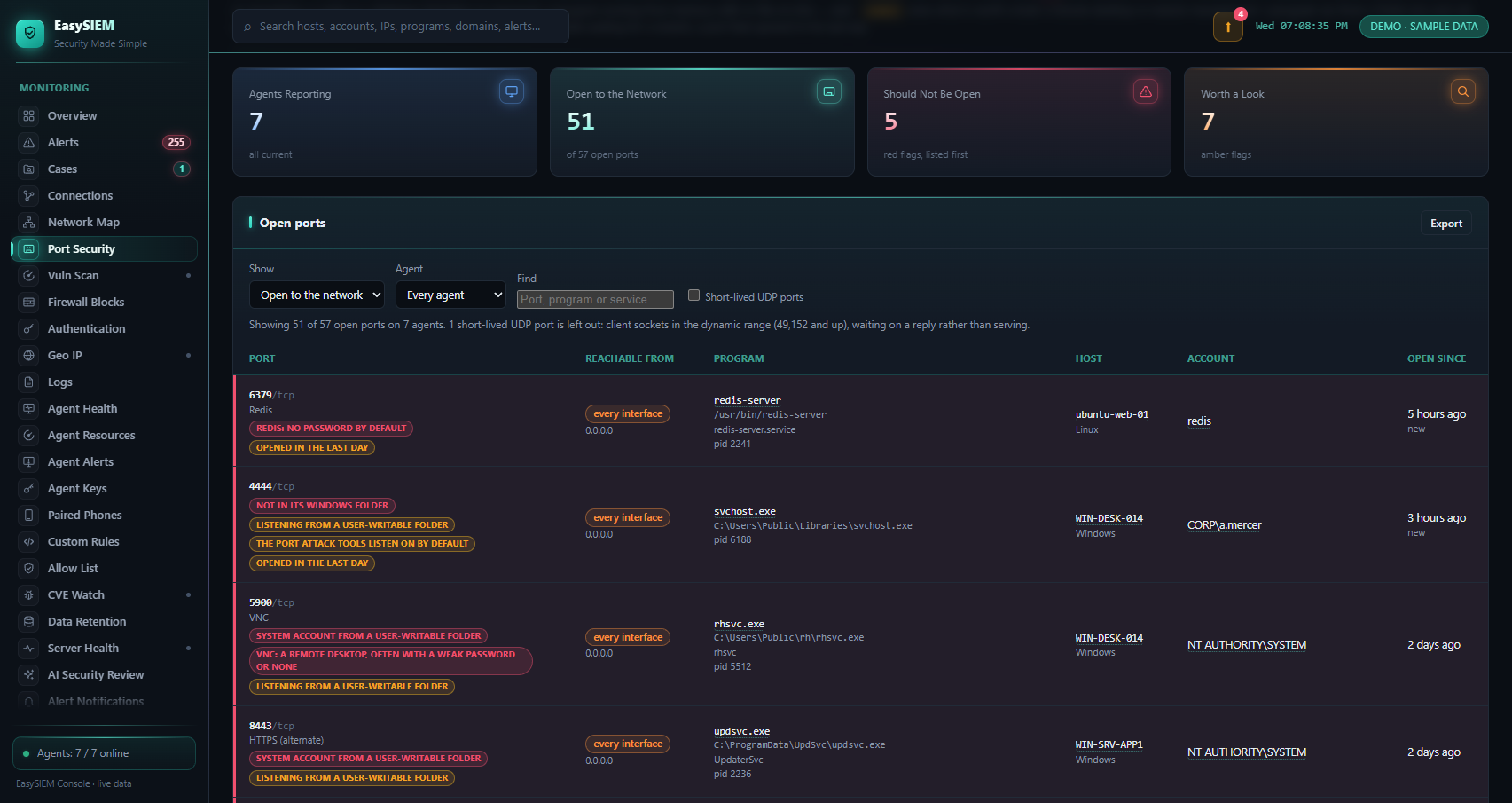Click the svchost.exe program name
This screenshot has width=1512, height=803.
pos(745,511)
